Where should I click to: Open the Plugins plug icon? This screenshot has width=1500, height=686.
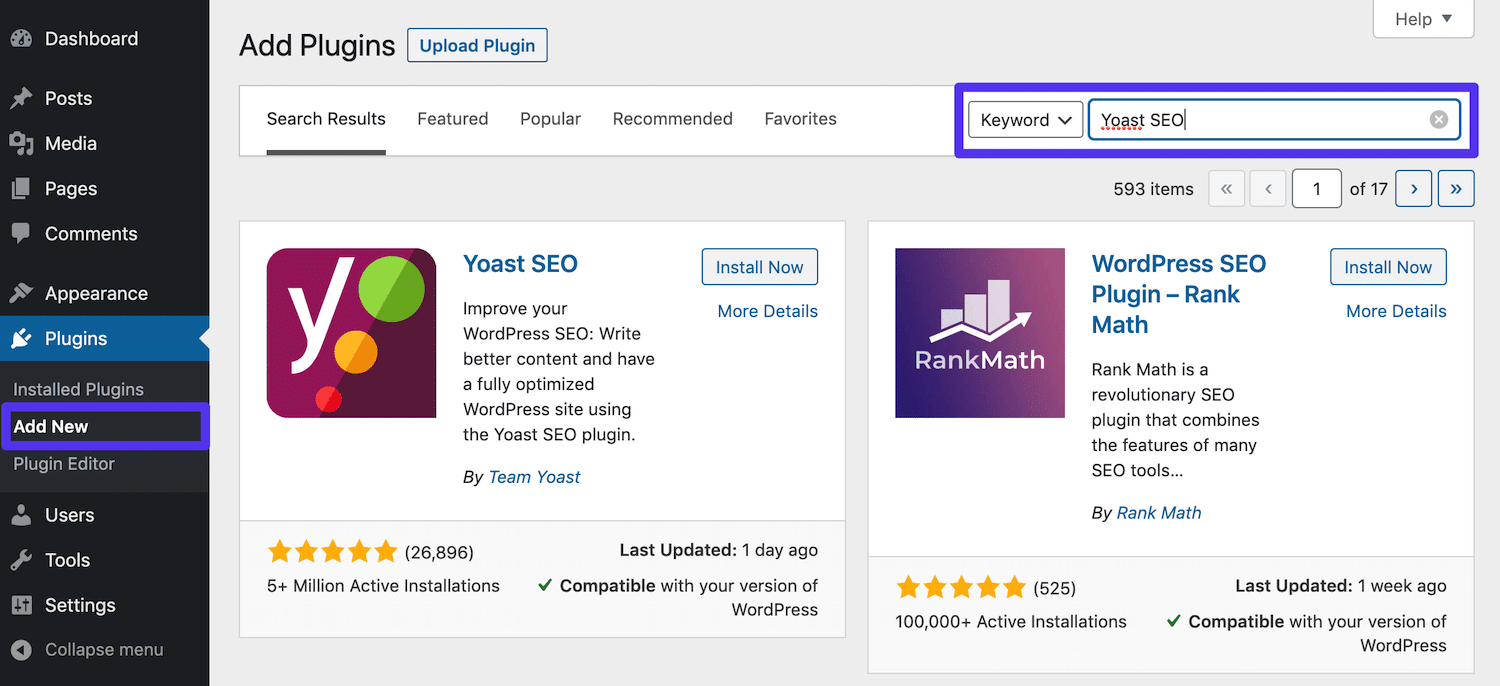point(22,338)
